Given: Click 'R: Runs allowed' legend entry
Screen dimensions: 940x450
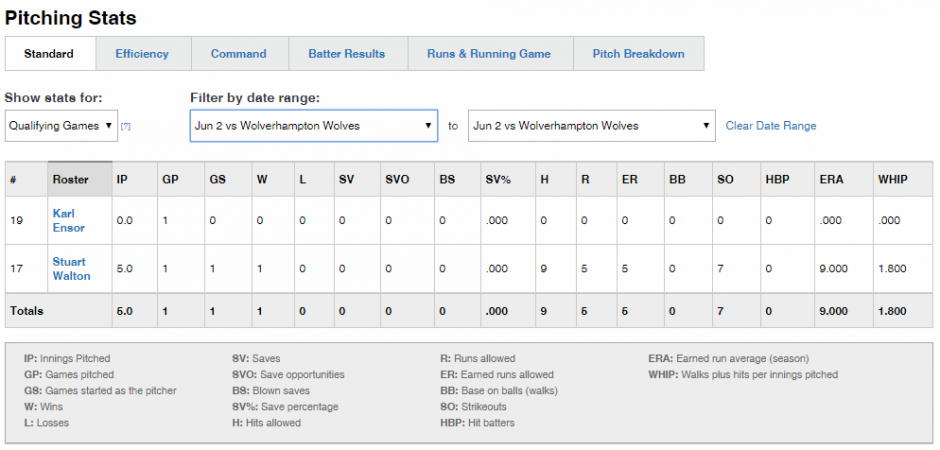Looking at the screenshot, I should [477, 359].
